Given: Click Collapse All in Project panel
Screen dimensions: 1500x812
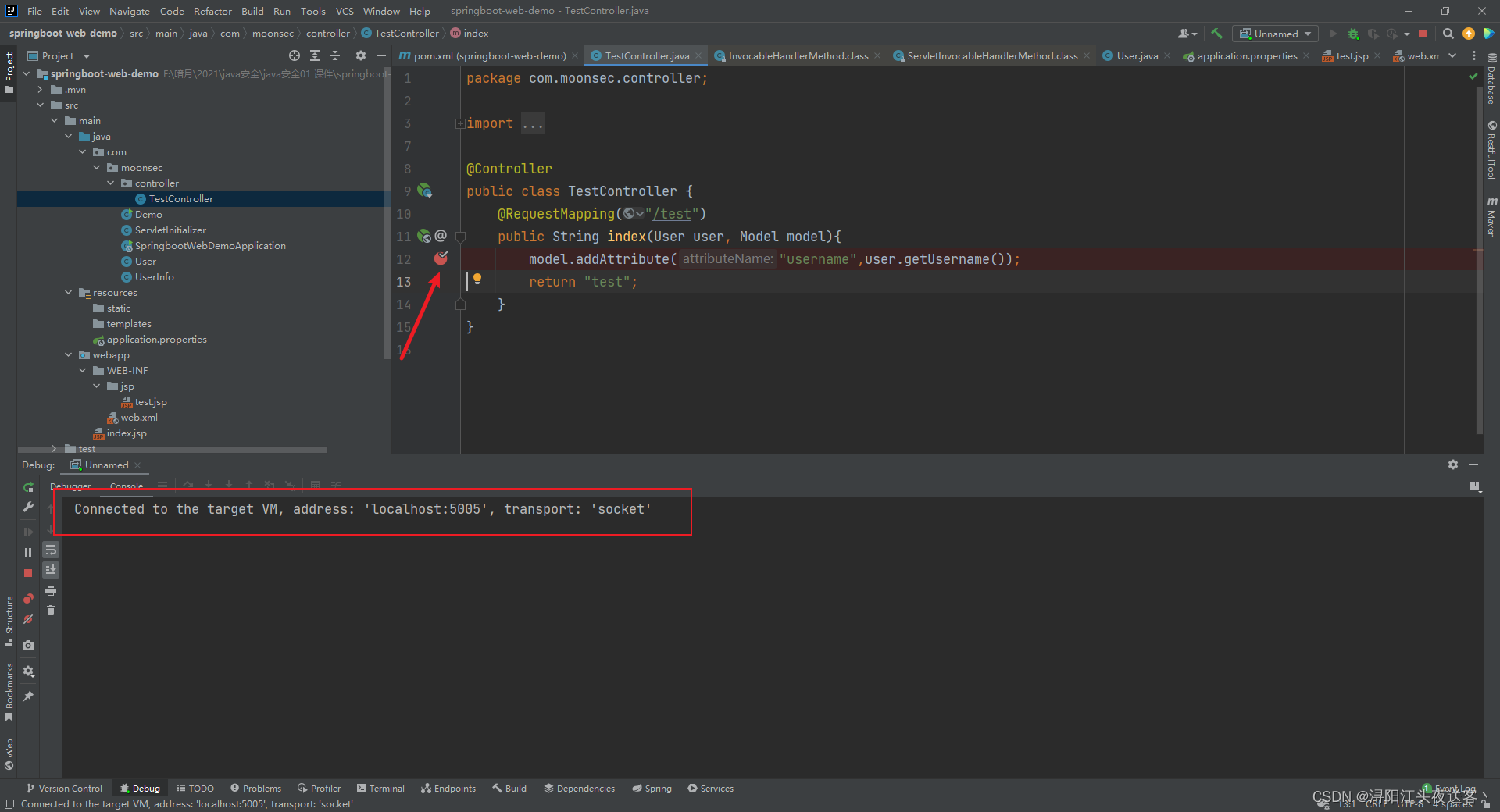Looking at the screenshot, I should pyautogui.click(x=335, y=55).
